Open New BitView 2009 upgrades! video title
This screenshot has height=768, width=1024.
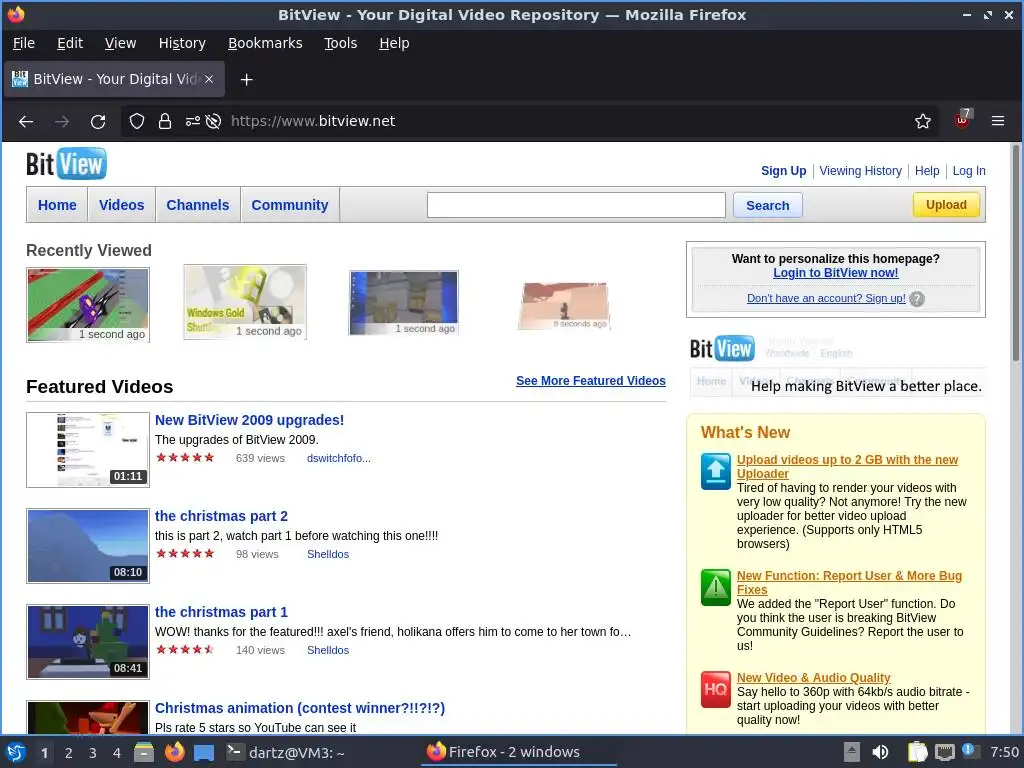[249, 420]
